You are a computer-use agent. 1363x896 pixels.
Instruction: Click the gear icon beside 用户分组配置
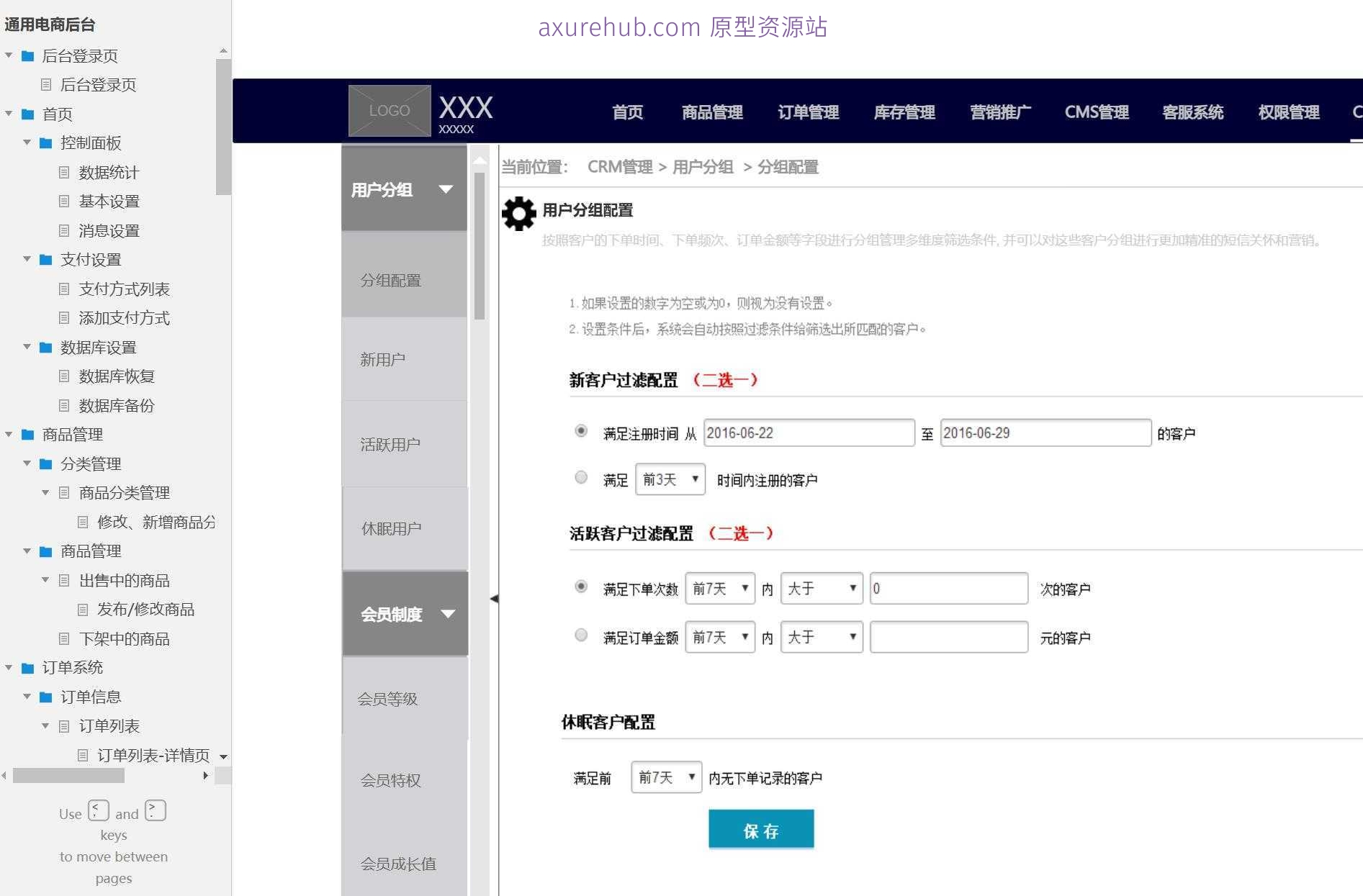[x=518, y=212]
